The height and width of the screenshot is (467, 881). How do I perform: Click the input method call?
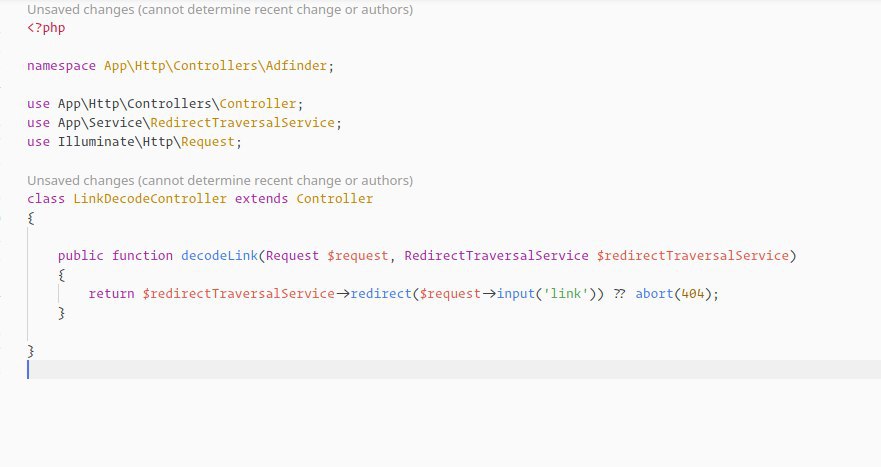coord(515,294)
